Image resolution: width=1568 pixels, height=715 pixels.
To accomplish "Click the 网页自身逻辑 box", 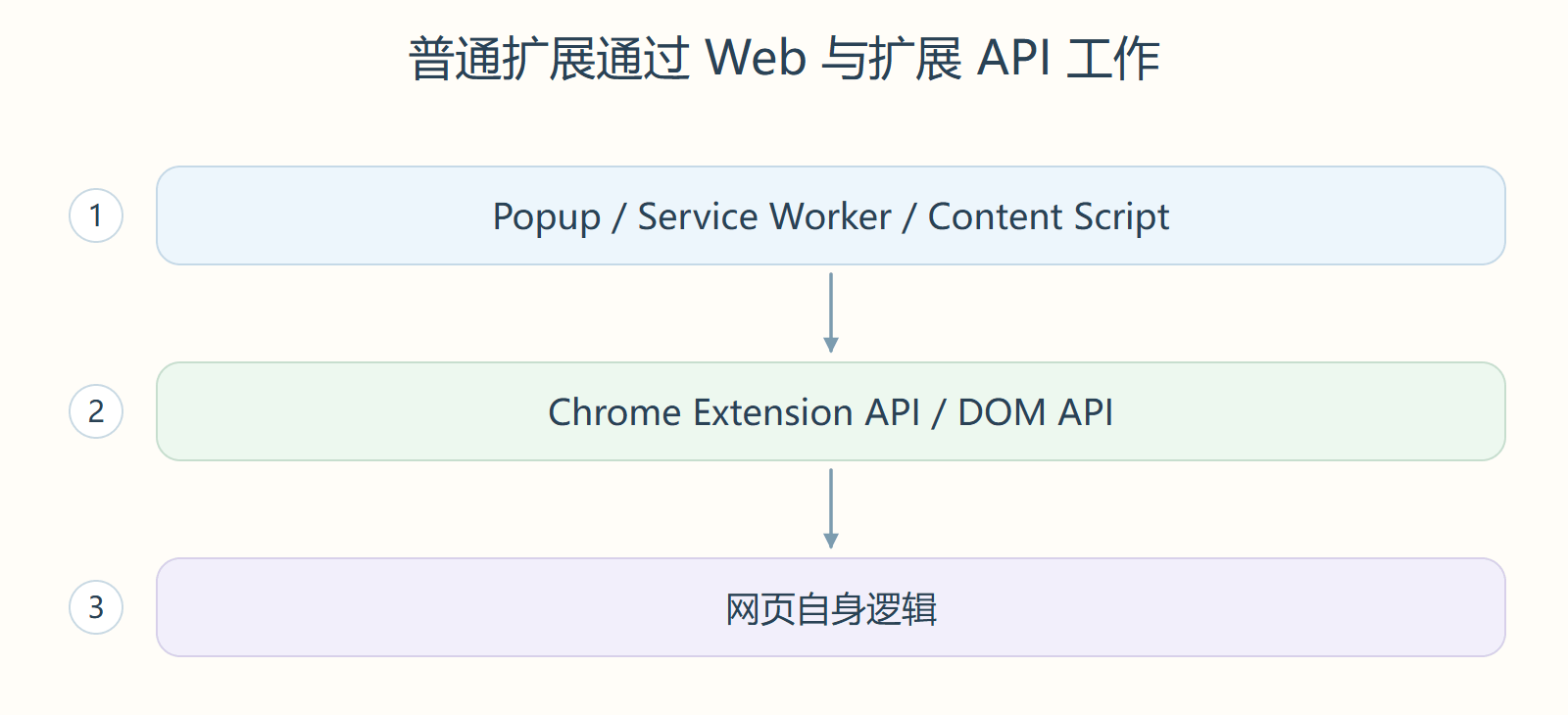I will coord(831,607).
